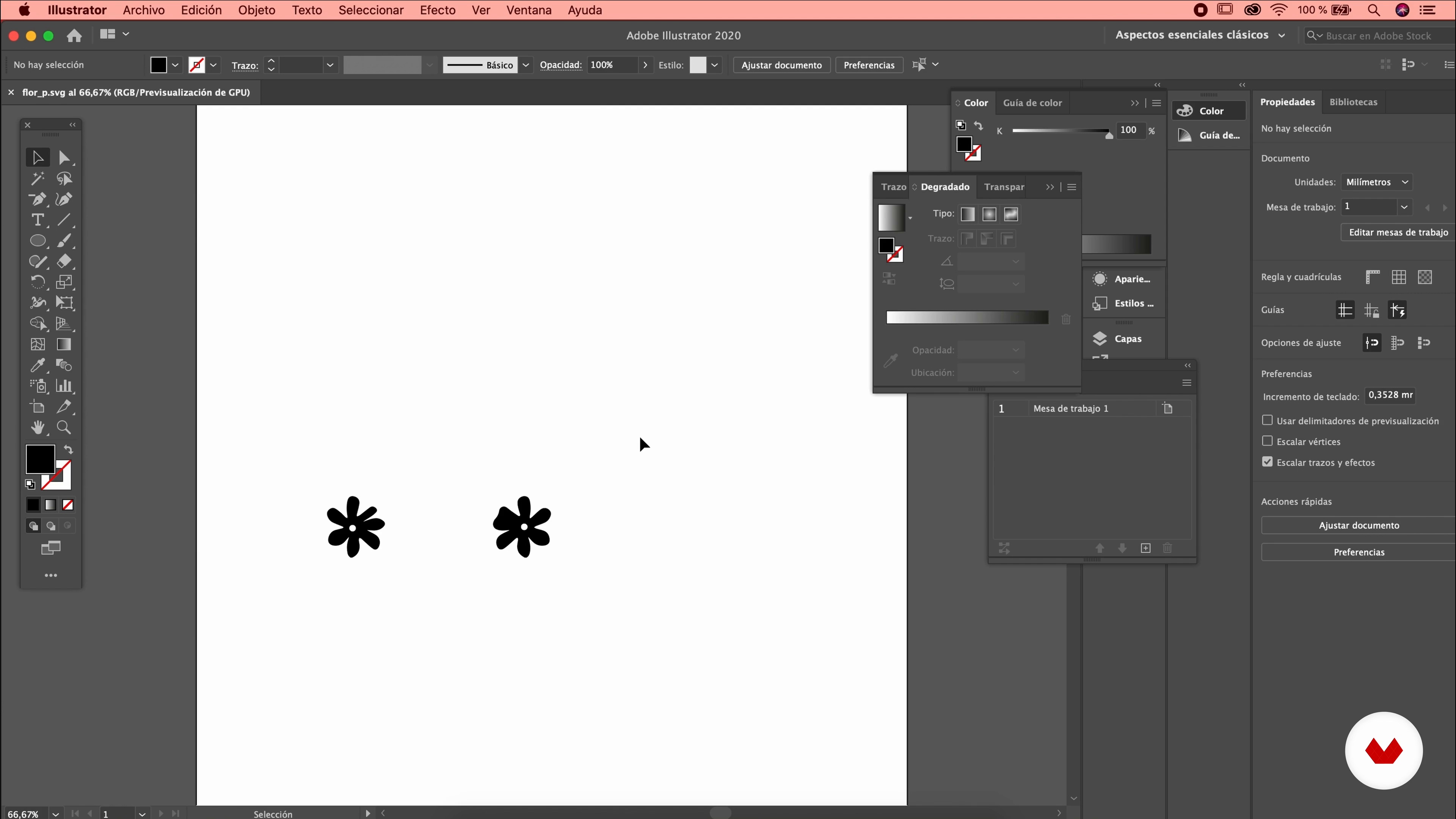Viewport: 1456px width, 819px height.
Task: Disable Escalar trazos y efectos checkbox
Action: pyautogui.click(x=1267, y=462)
